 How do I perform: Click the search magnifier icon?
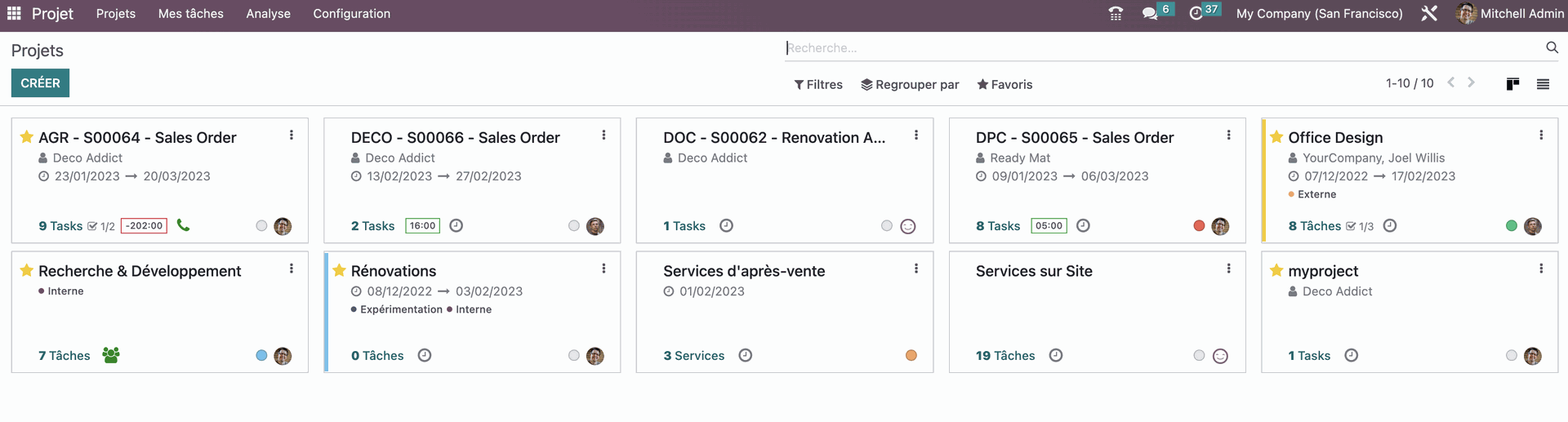[x=1552, y=48]
